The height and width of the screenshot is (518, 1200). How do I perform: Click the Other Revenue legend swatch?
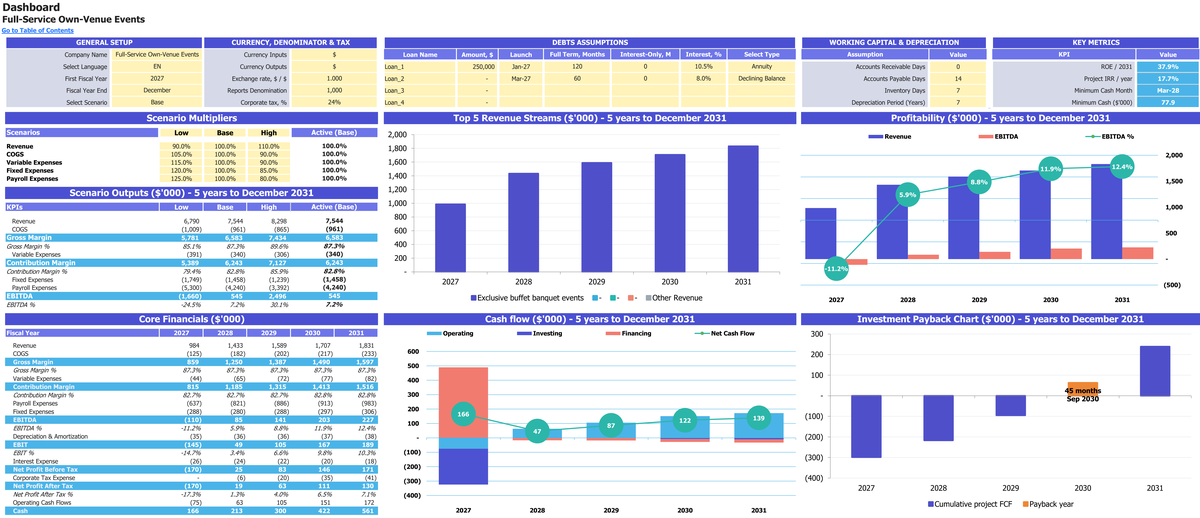click(648, 298)
